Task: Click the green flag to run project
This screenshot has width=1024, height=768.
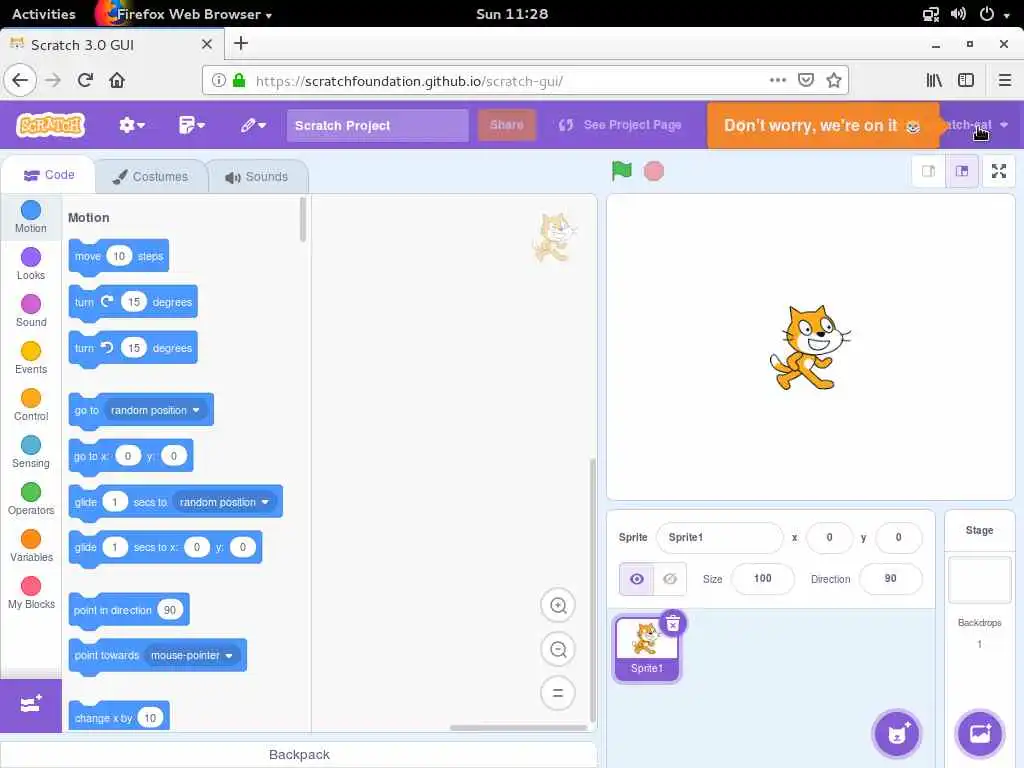Action: coord(621,171)
